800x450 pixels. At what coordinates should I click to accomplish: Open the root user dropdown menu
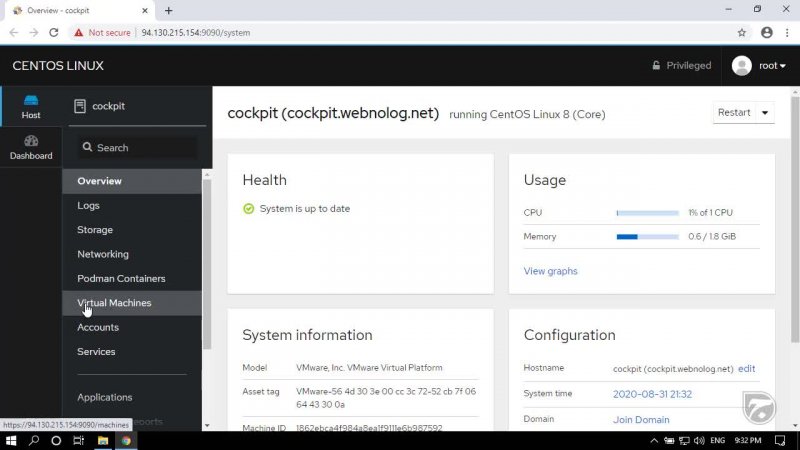point(772,66)
